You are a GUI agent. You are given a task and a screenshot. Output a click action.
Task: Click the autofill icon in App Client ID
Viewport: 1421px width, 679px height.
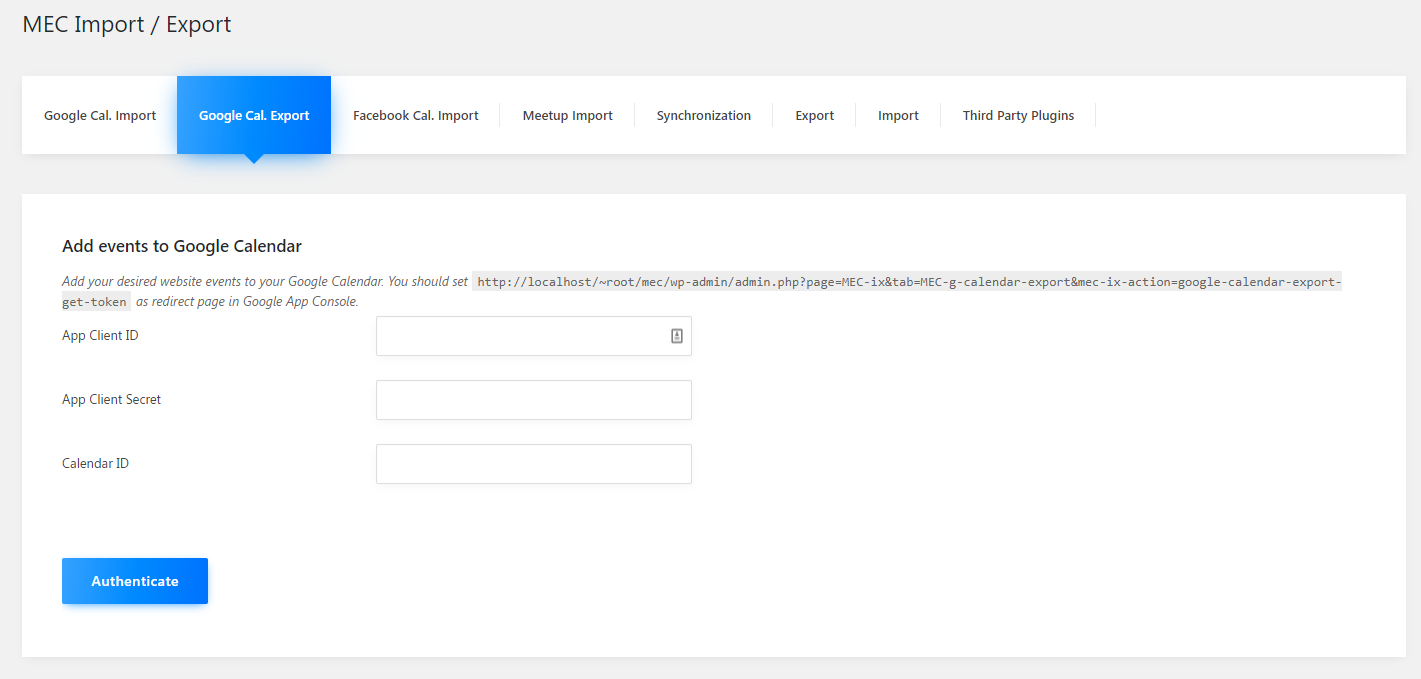[x=677, y=336]
